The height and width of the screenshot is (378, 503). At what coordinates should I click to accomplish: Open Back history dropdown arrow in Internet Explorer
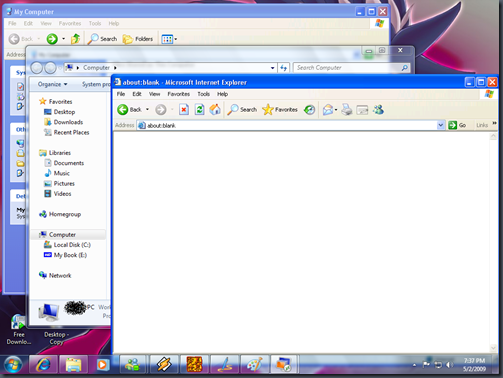pos(147,109)
